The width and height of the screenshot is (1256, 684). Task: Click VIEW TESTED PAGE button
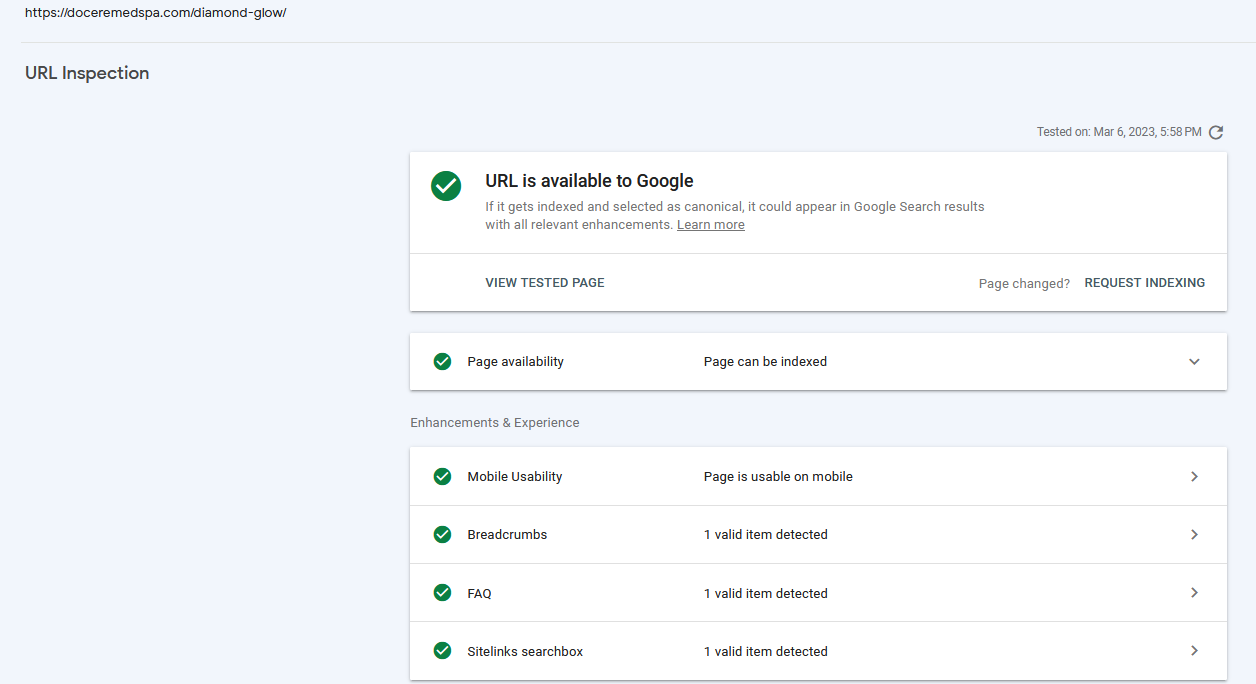coord(545,283)
